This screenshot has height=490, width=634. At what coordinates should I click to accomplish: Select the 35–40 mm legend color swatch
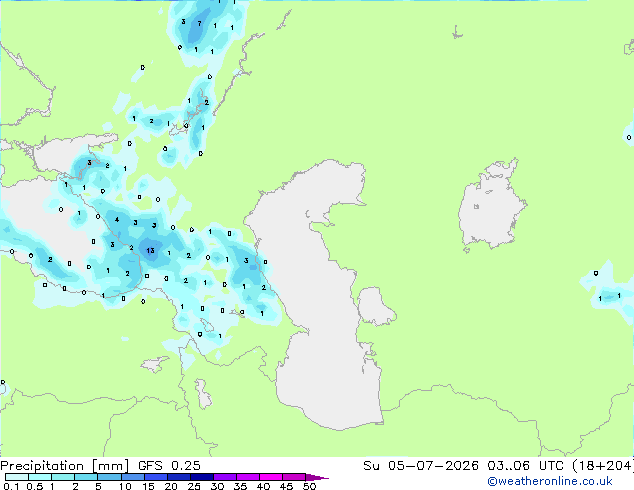[x=247, y=477]
